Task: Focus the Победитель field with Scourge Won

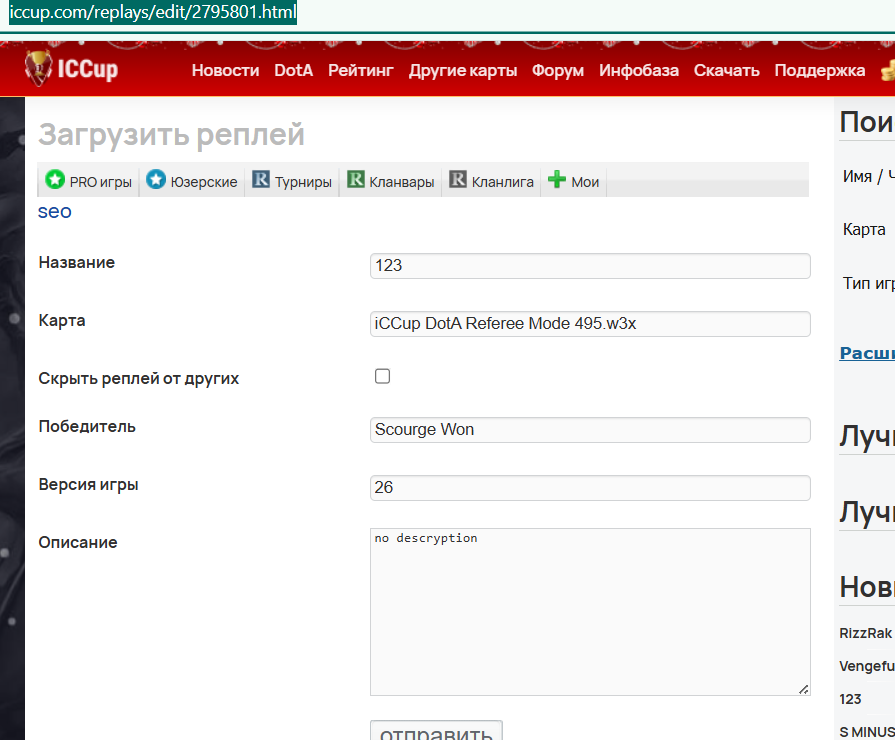Action: (x=590, y=430)
